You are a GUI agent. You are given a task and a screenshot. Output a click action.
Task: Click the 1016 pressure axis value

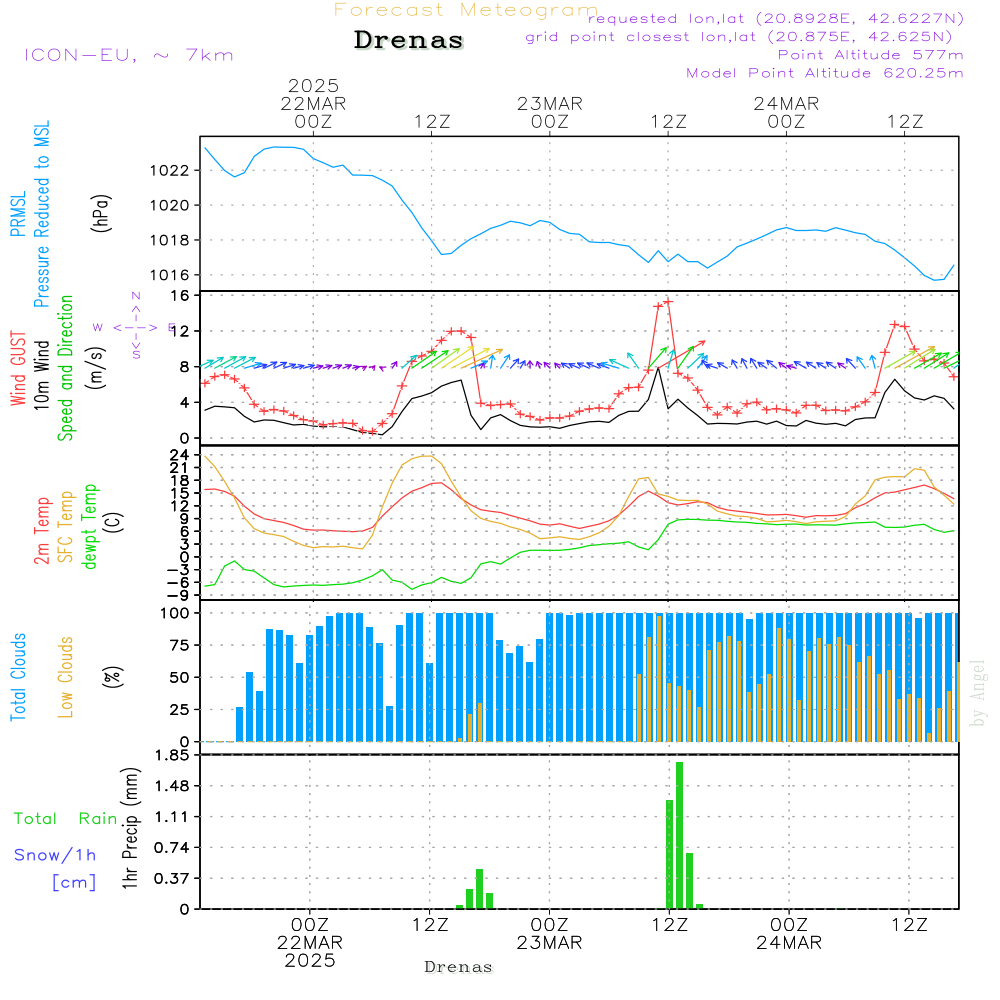click(169, 276)
